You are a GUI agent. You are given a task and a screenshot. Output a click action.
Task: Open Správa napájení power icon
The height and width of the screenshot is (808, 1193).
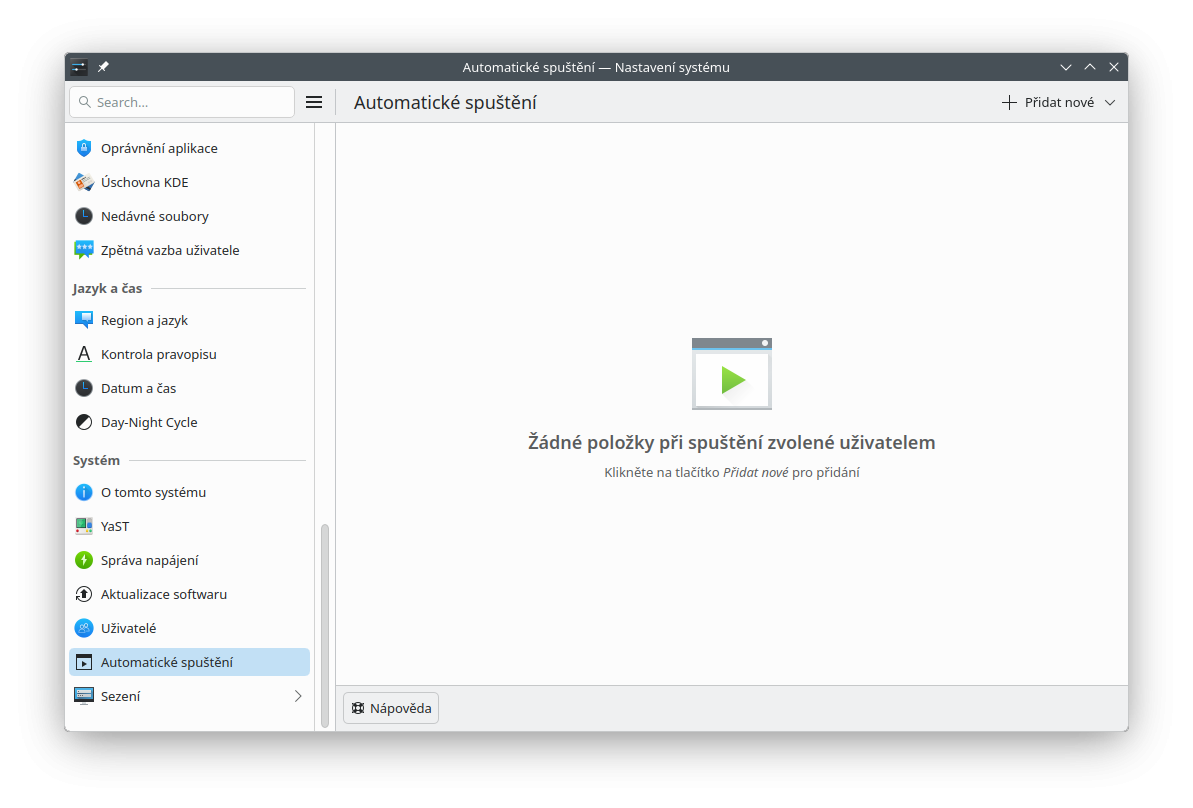(84, 560)
